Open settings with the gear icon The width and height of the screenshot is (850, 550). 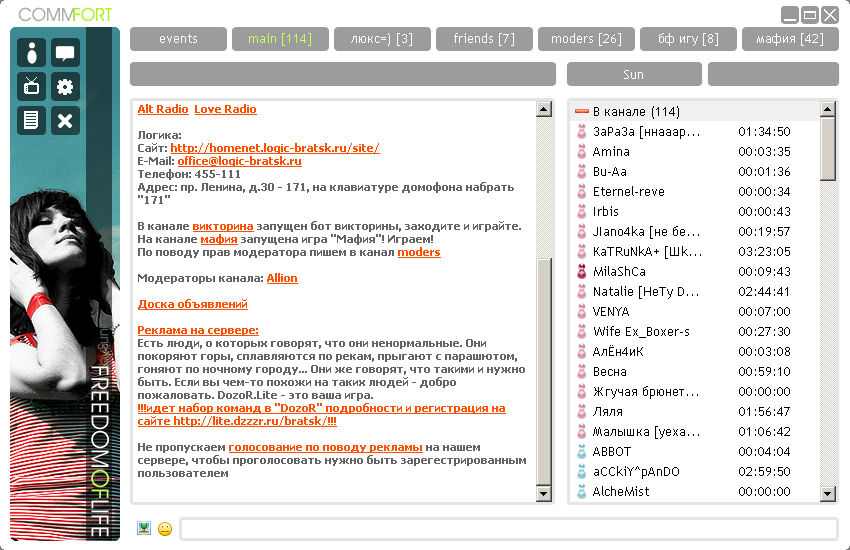65,87
